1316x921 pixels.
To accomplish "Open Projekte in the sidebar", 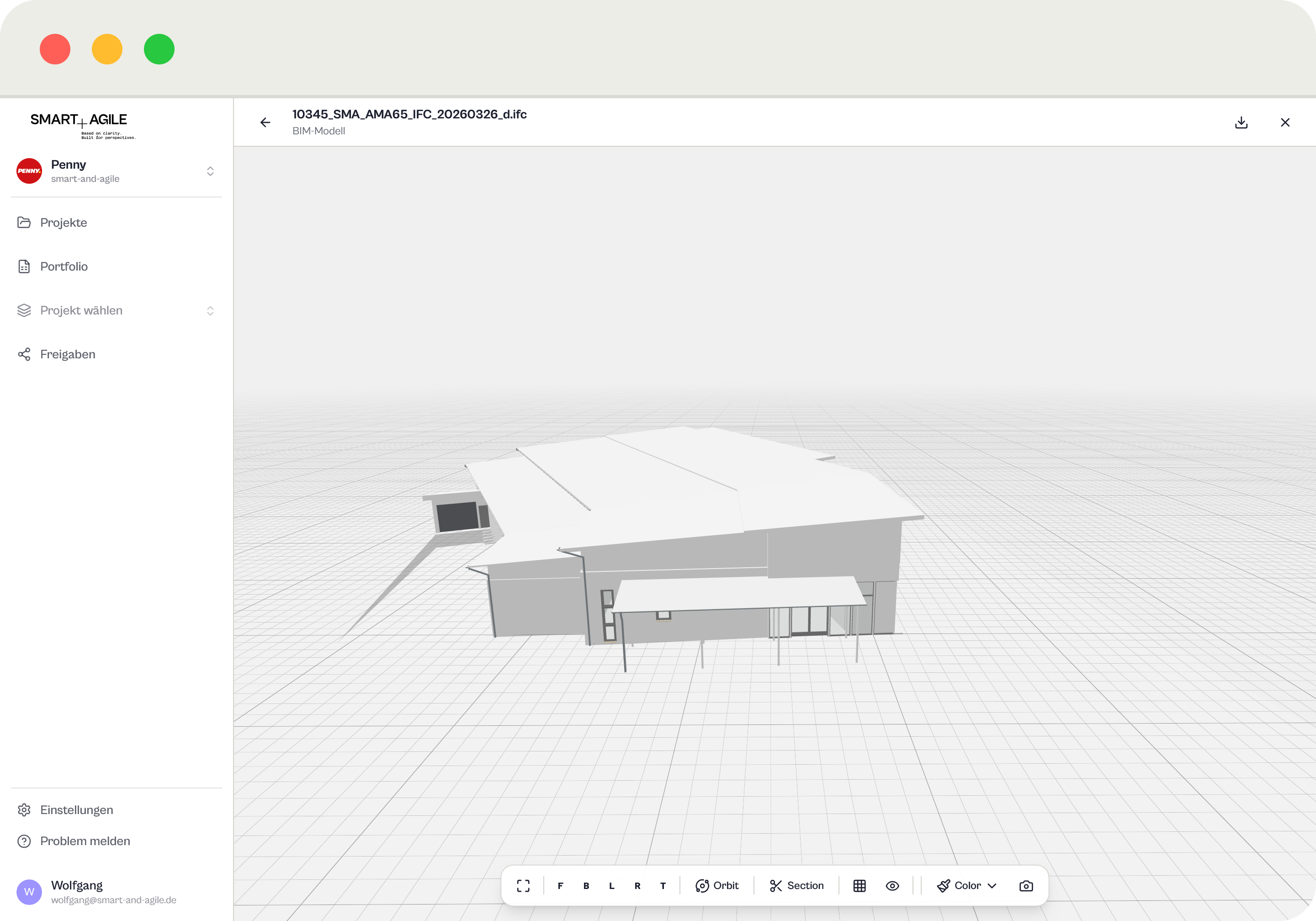I will 117,223.
